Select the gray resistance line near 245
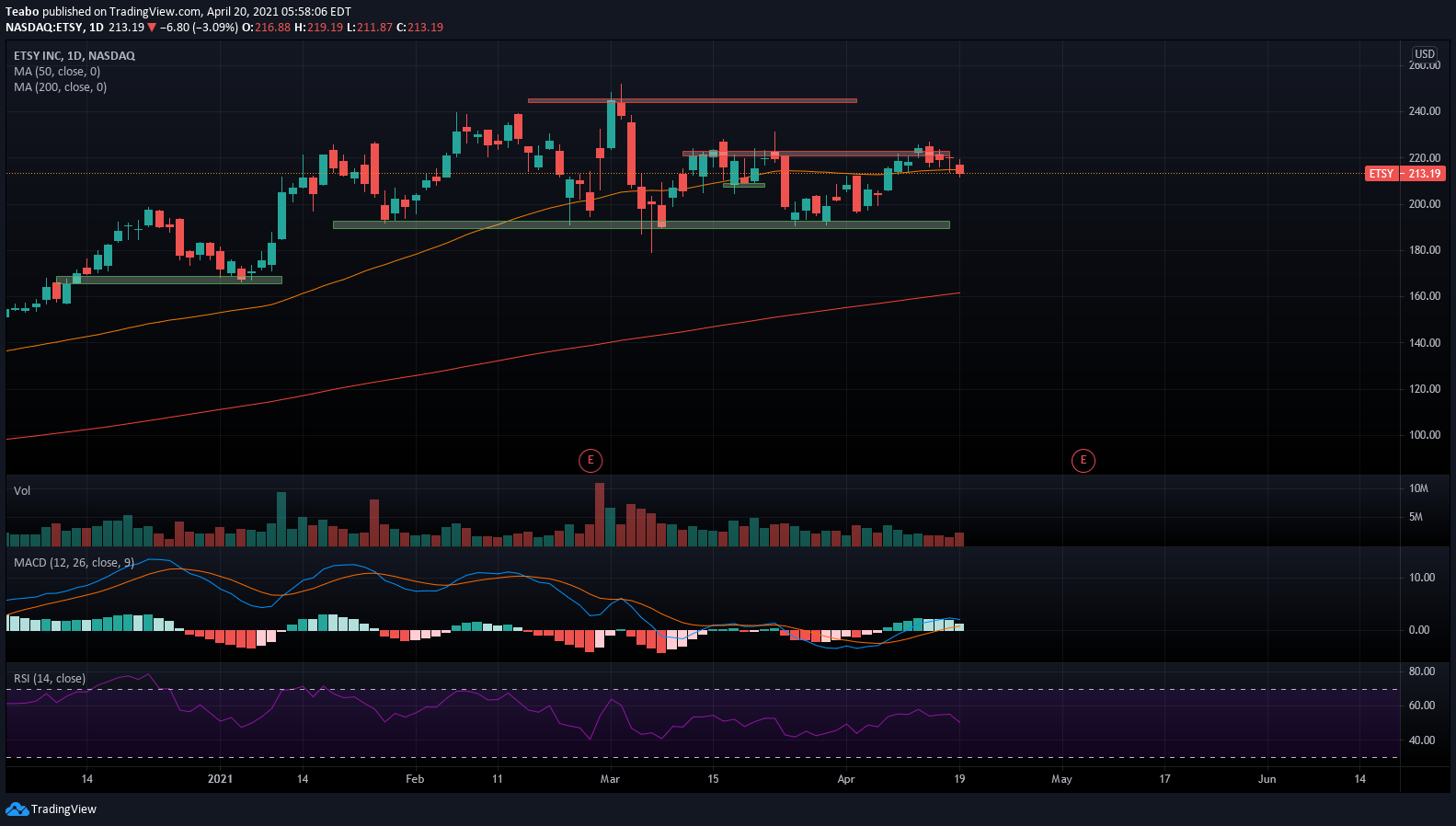This screenshot has height=826, width=1456. pyautogui.click(x=693, y=100)
